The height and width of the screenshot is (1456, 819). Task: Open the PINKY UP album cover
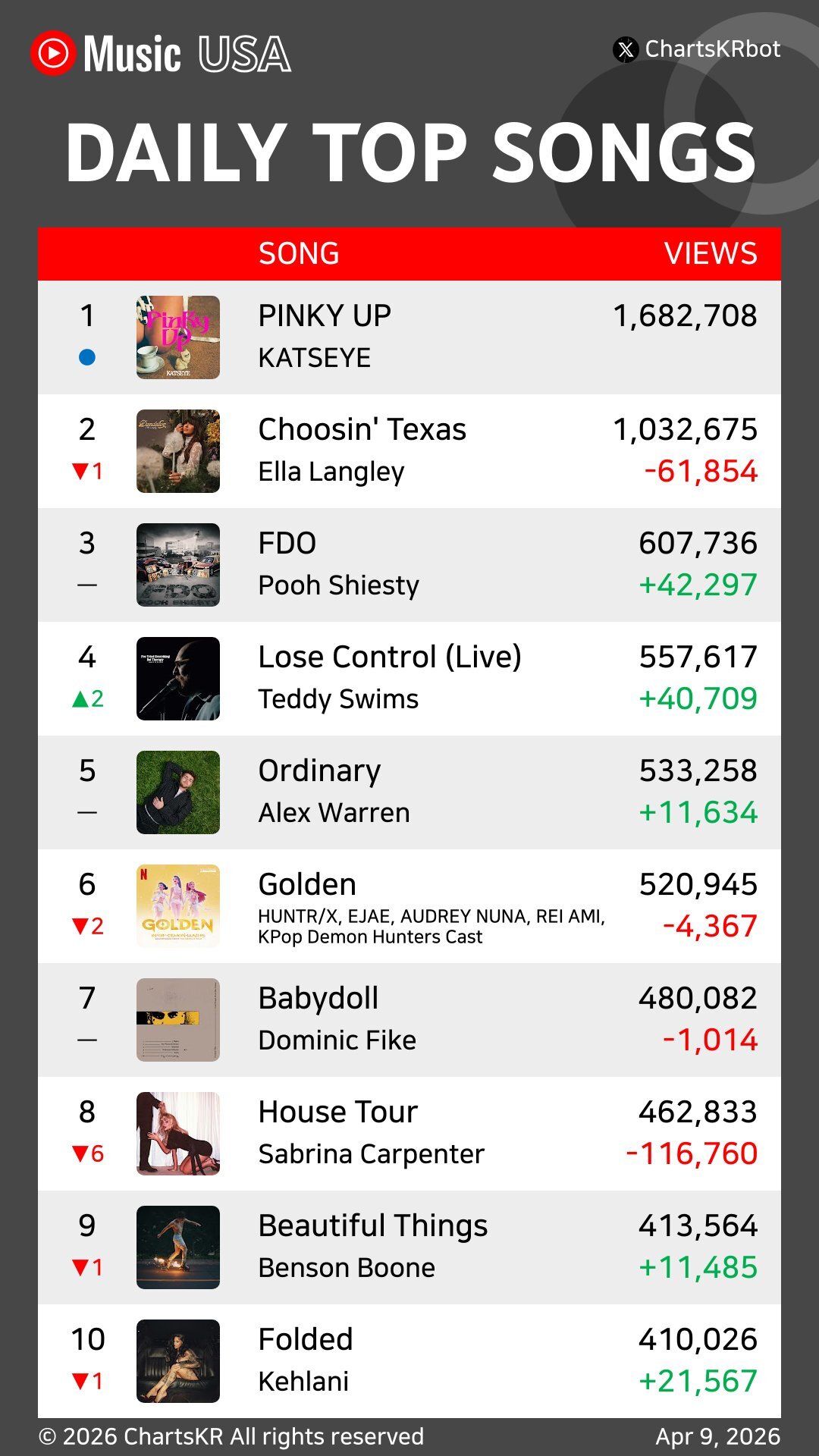tap(178, 337)
